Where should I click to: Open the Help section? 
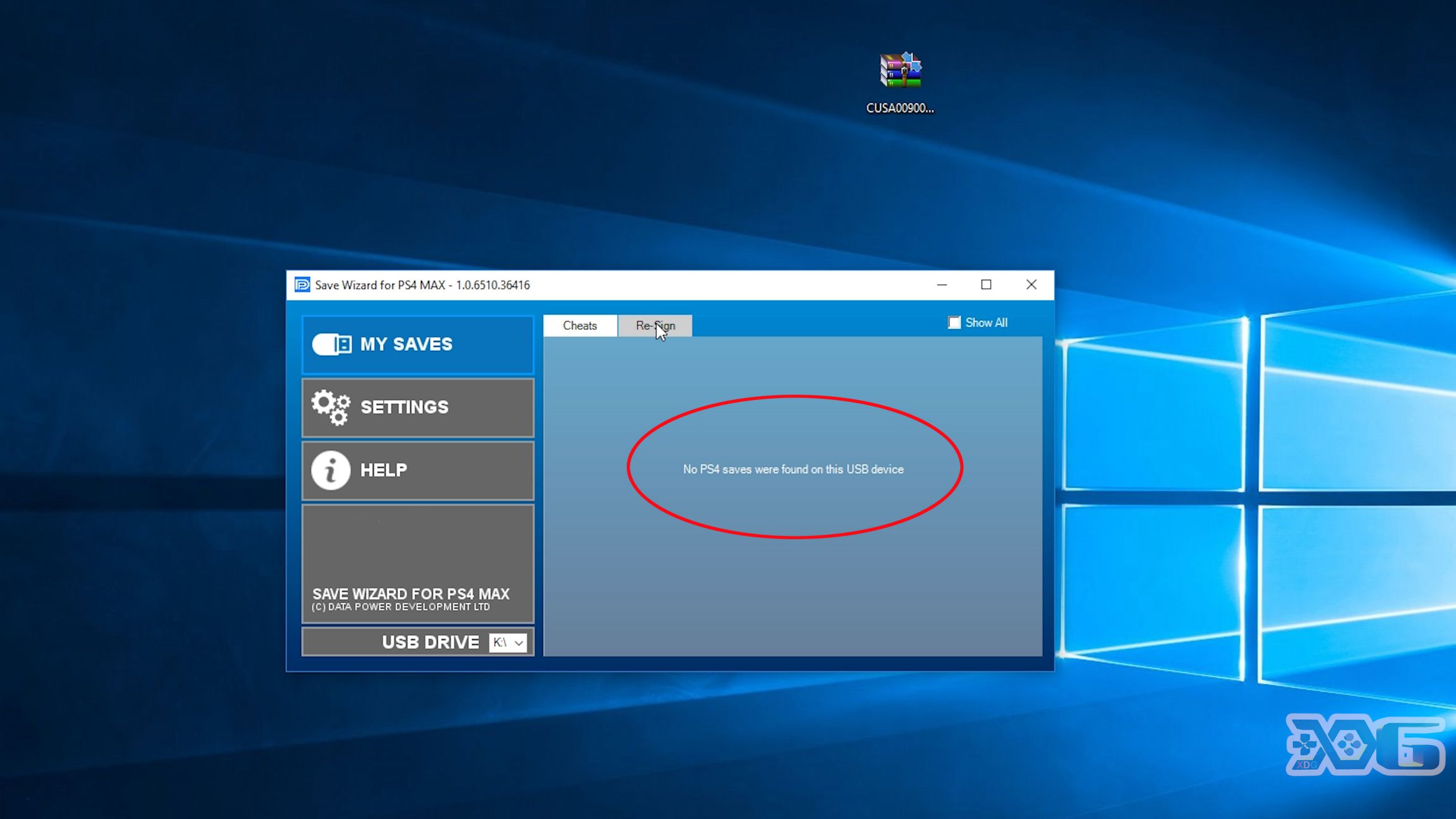click(x=418, y=470)
